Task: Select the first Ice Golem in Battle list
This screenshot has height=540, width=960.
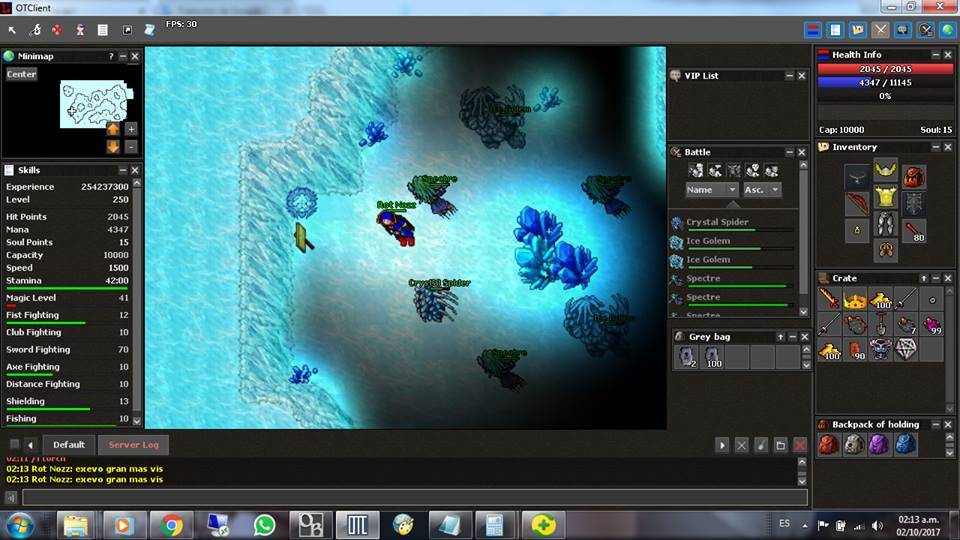Action: 733,242
